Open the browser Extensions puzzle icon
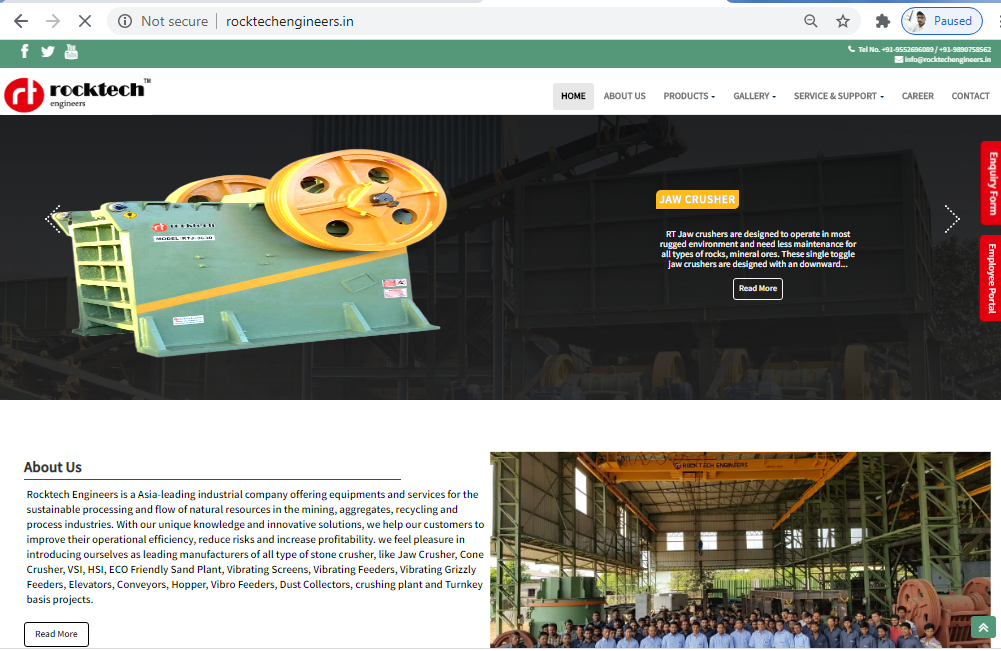This screenshot has height=651, width=1001. 882,21
